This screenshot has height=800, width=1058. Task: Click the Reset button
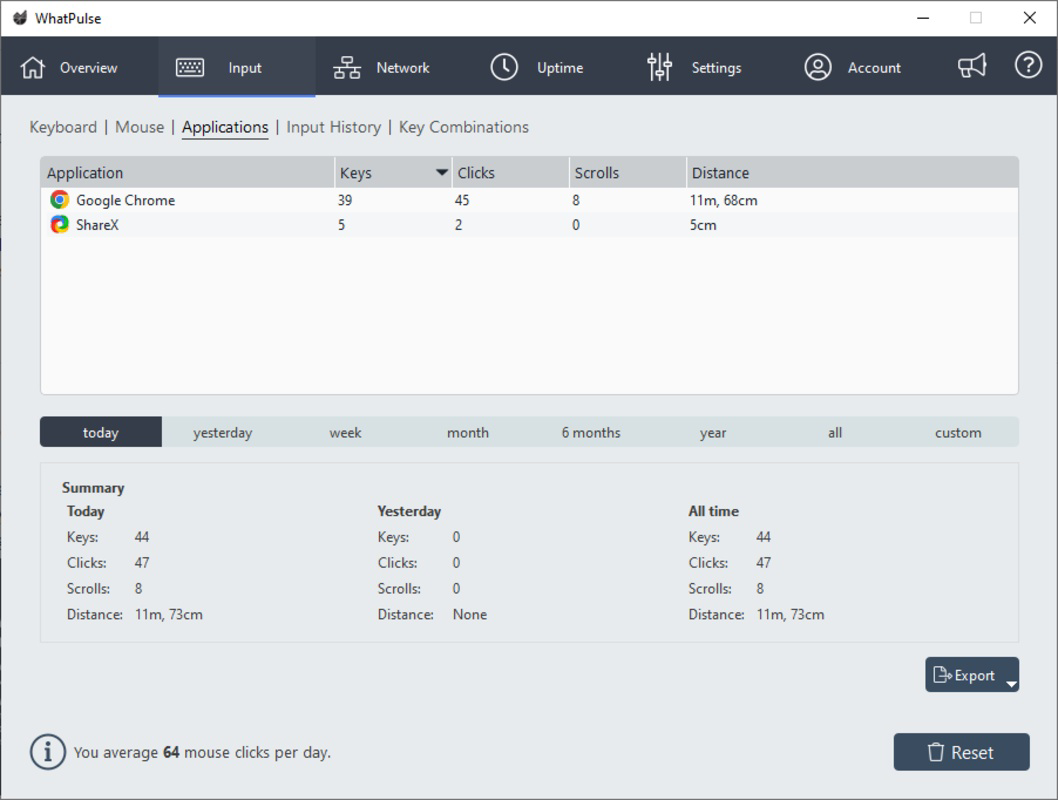(x=962, y=751)
